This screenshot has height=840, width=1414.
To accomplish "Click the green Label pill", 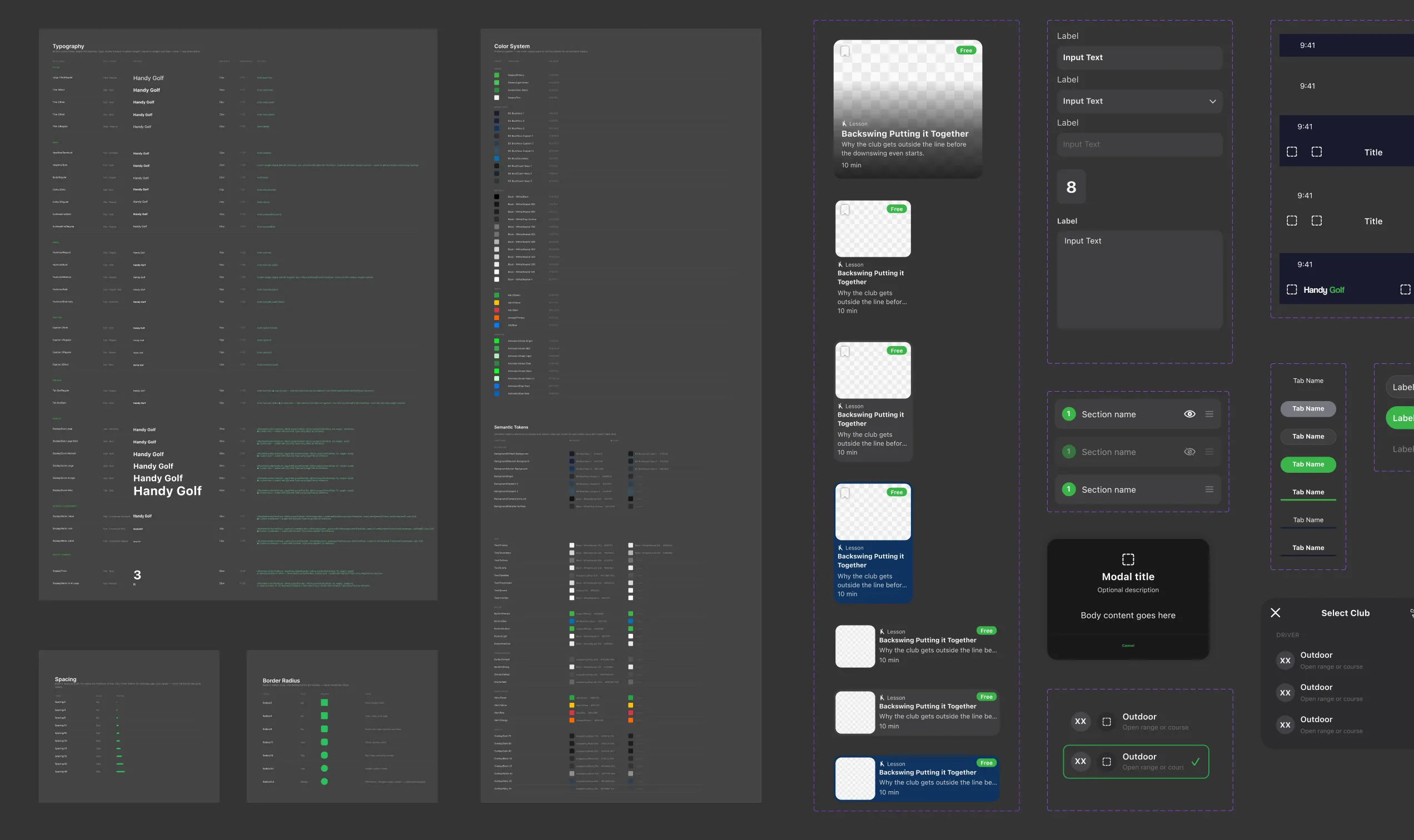I will (1400, 418).
